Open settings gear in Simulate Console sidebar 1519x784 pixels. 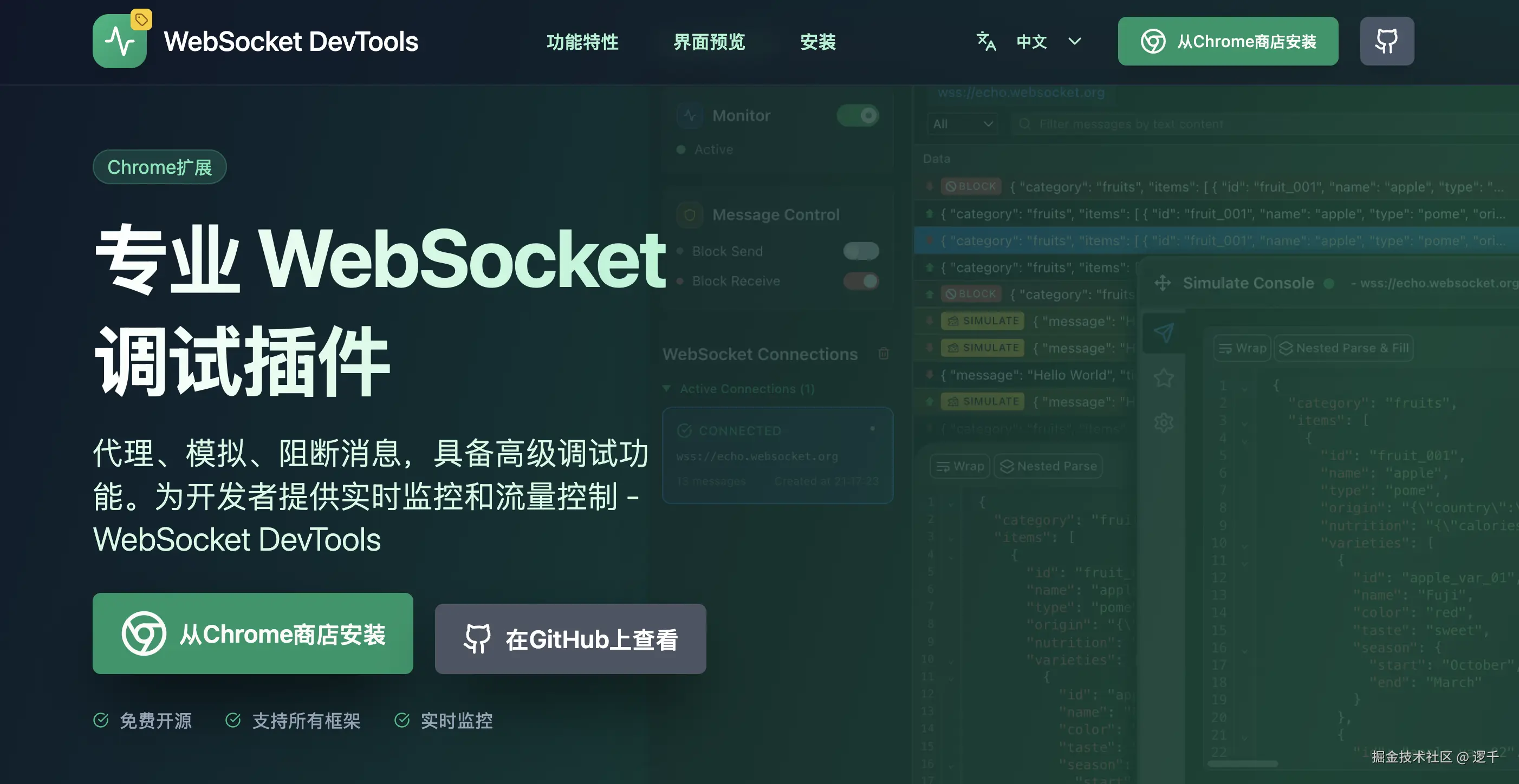pyautogui.click(x=1164, y=423)
